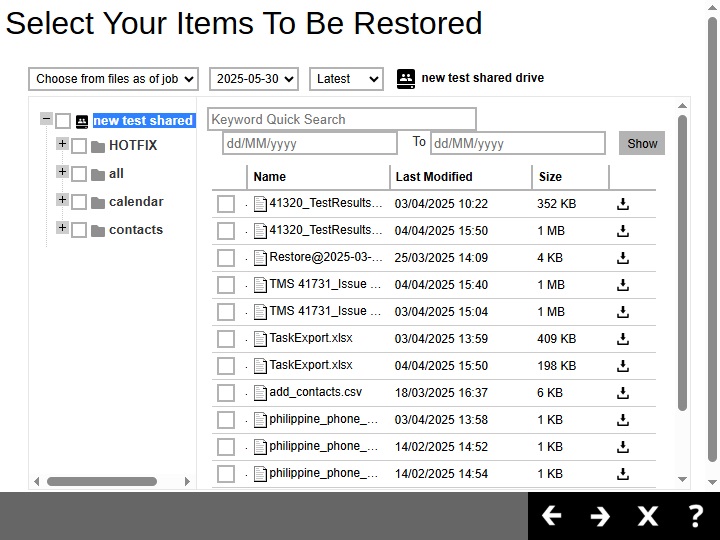This screenshot has height=540, width=720.
Task: Click the shared drive icon in tree root
Action: click(x=82, y=121)
